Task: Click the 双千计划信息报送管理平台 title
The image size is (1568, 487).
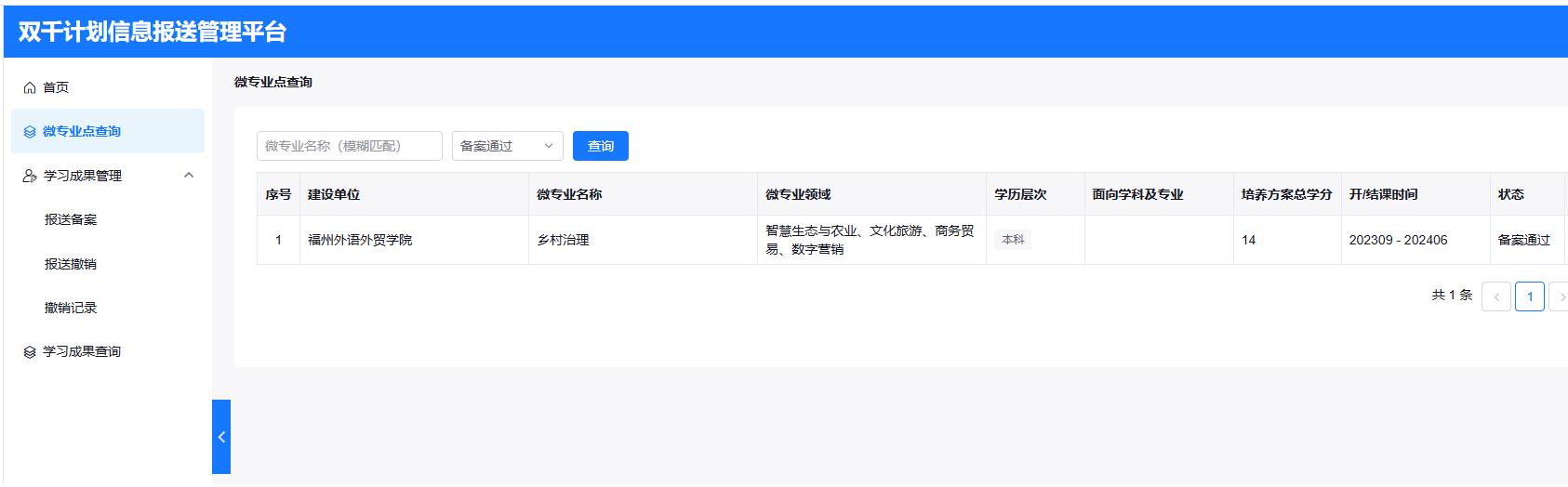Action: [x=153, y=32]
